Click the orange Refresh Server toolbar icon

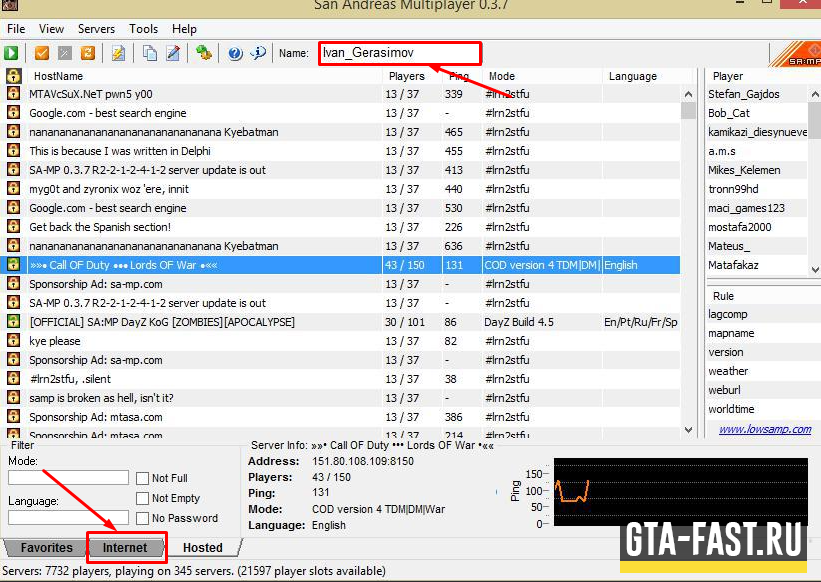87,53
